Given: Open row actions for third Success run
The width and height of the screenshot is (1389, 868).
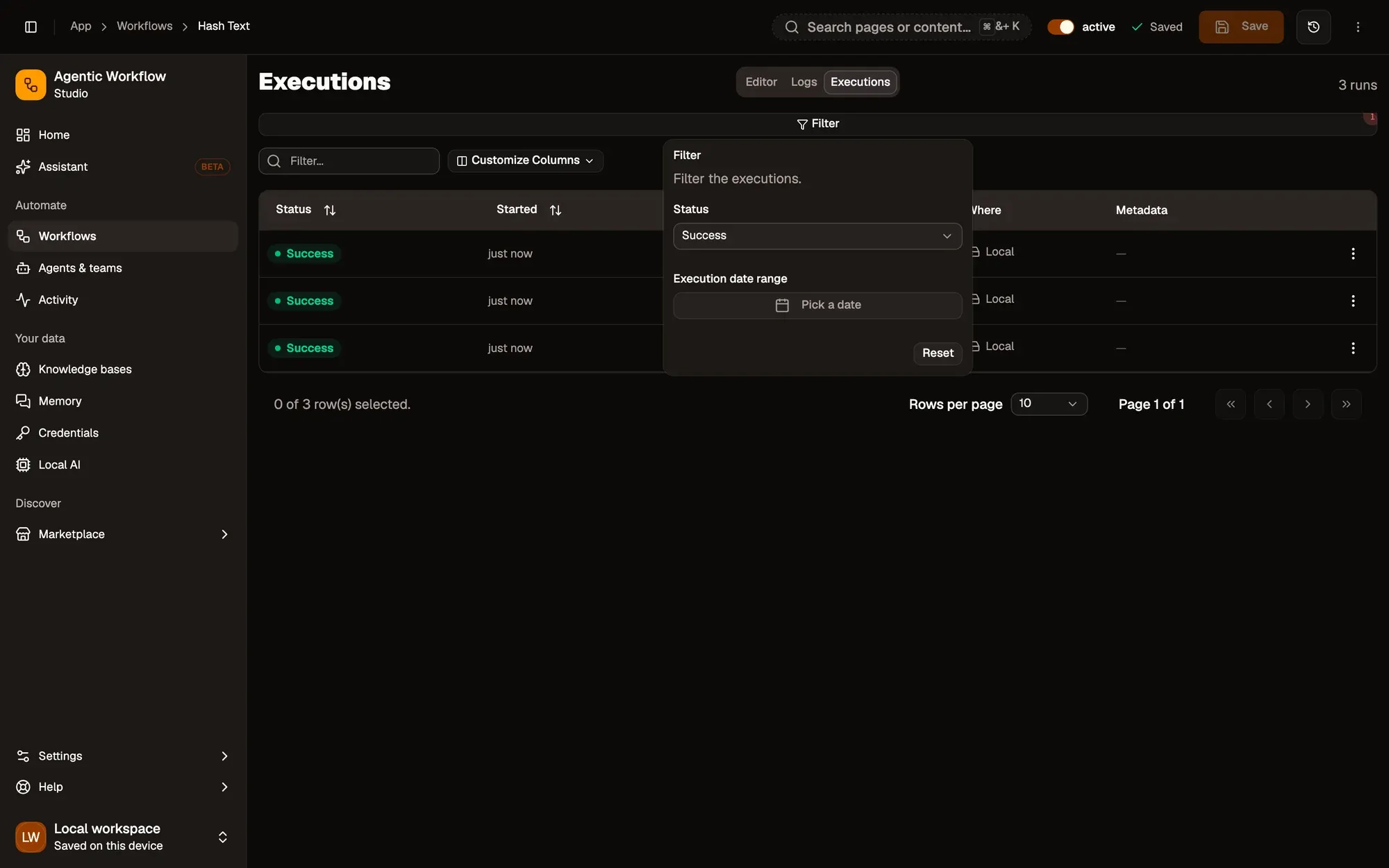Looking at the screenshot, I should click(1353, 348).
